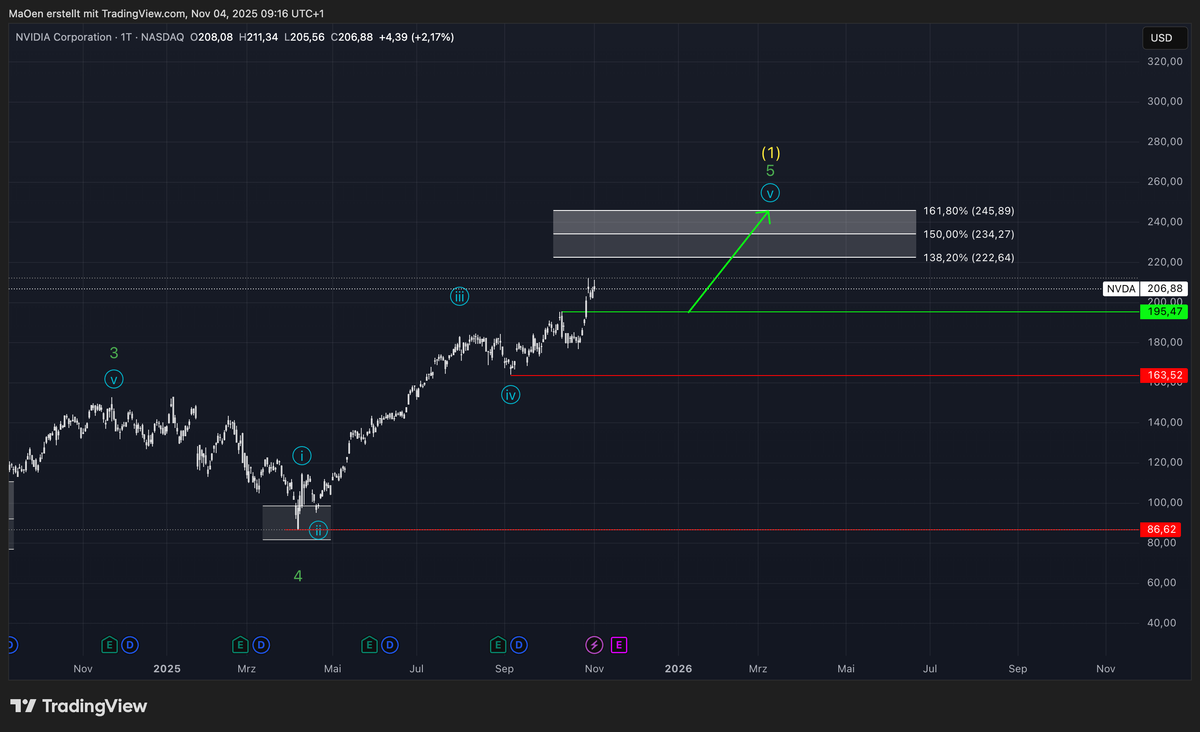This screenshot has width=1200, height=732.
Task: Click magenta upcoming earnings badge near November
Action: click(x=619, y=645)
